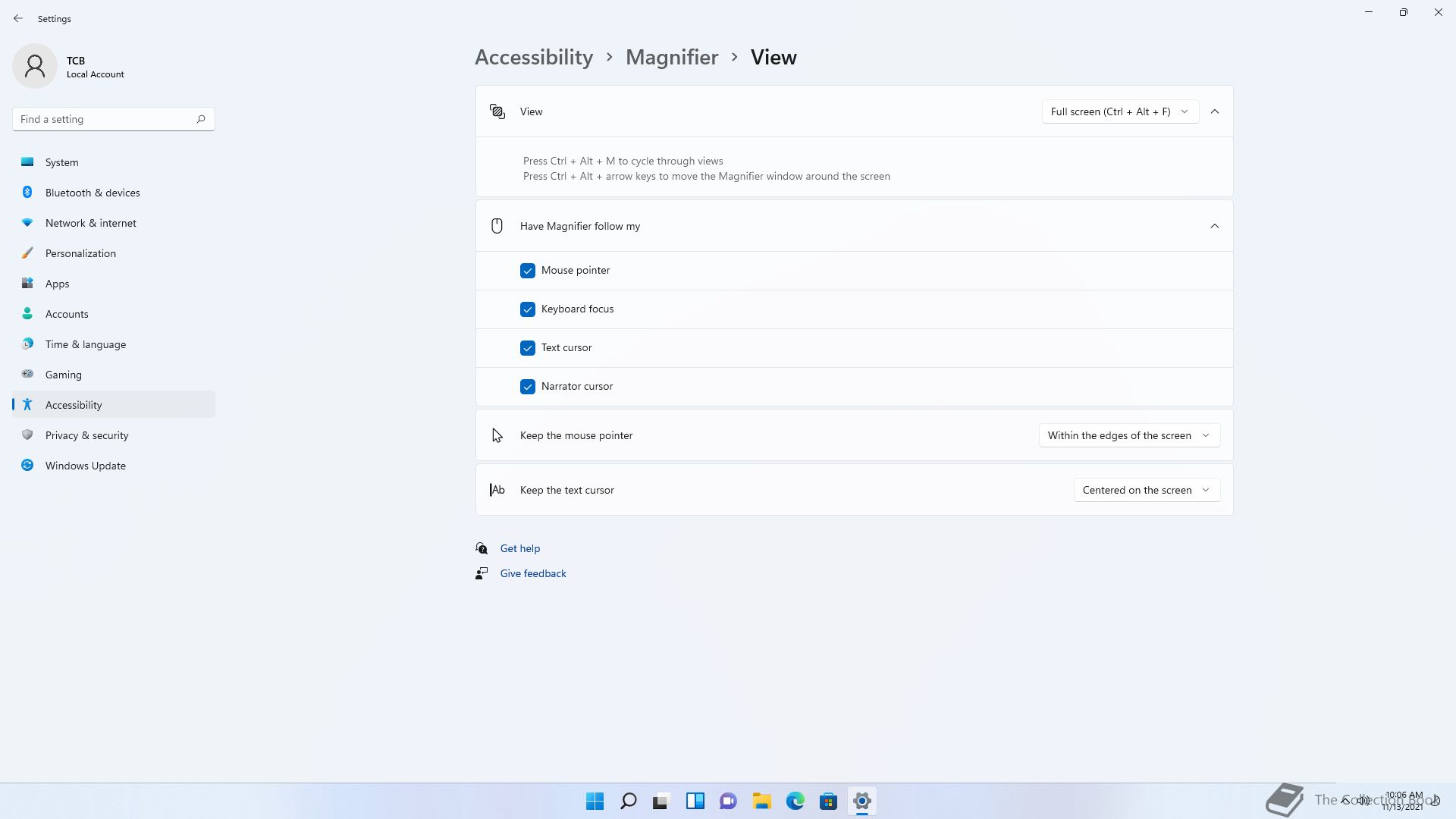The height and width of the screenshot is (819, 1456).
Task: Disable the Narrator cursor checkbox
Action: (x=528, y=387)
